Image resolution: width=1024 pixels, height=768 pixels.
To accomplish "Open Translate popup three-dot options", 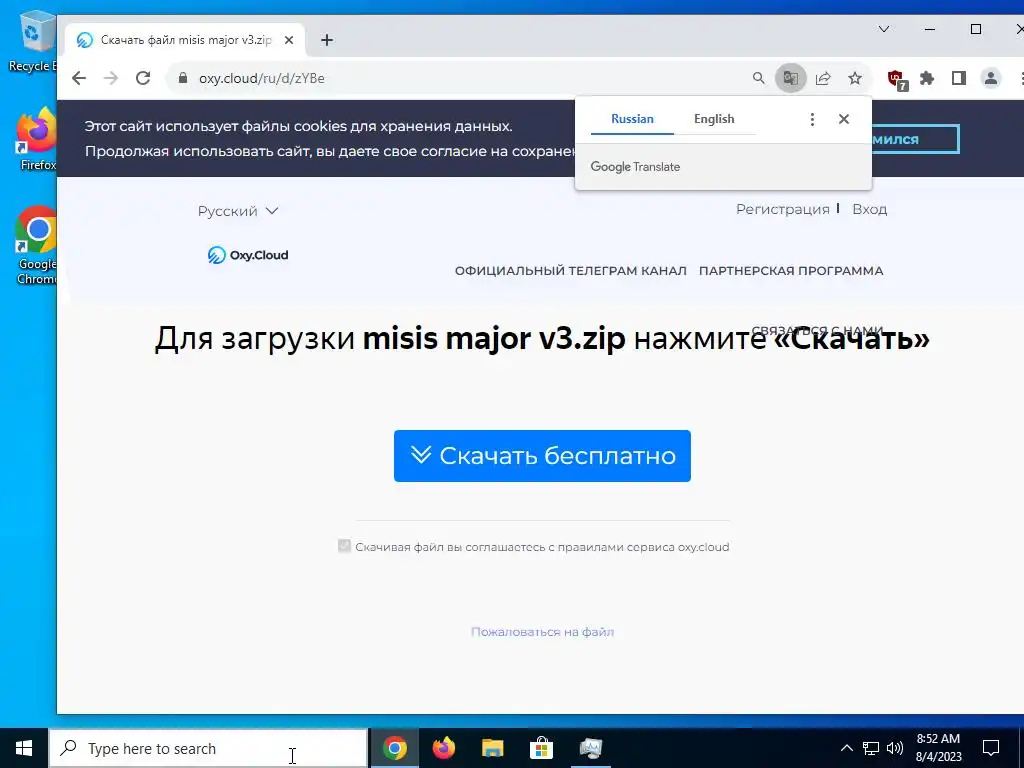I will pos(812,119).
